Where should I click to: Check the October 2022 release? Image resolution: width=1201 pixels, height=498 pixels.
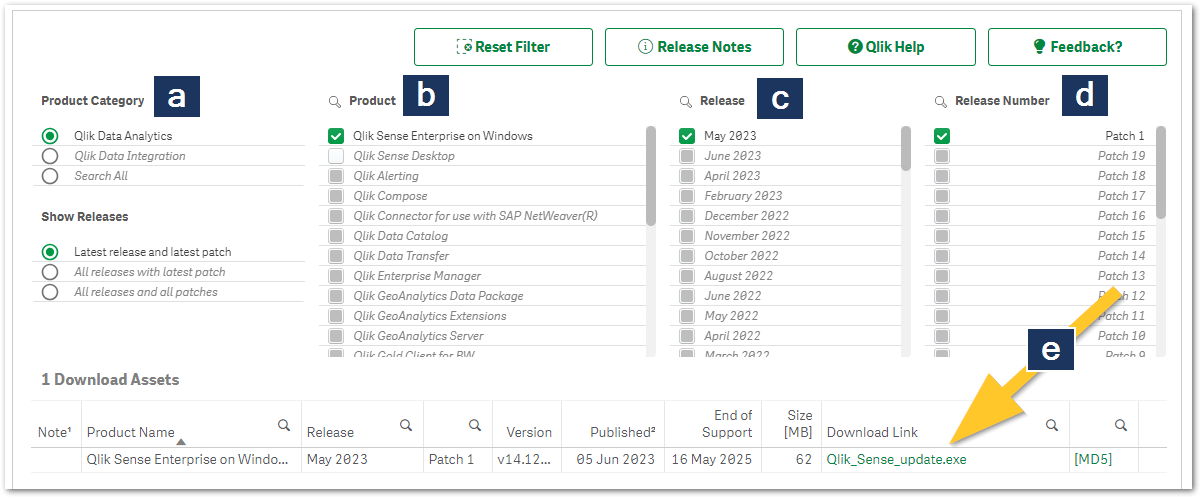coord(687,256)
